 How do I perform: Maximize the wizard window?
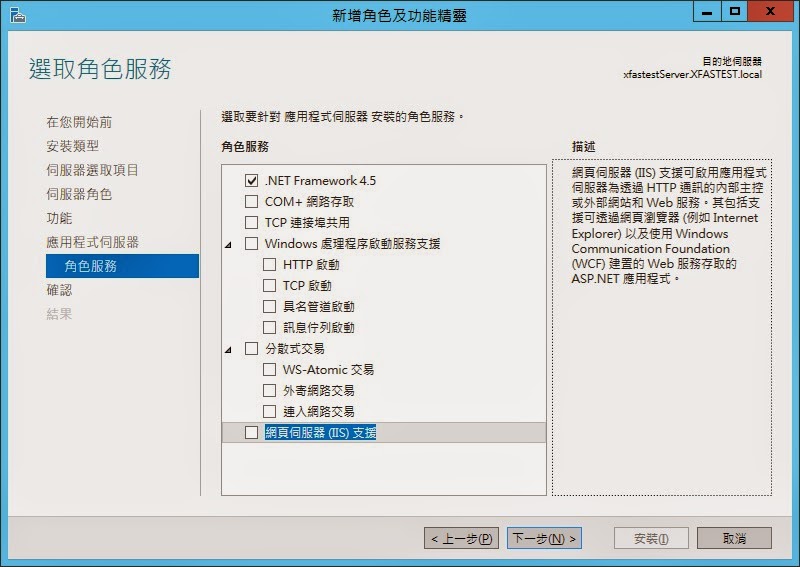tap(735, 12)
